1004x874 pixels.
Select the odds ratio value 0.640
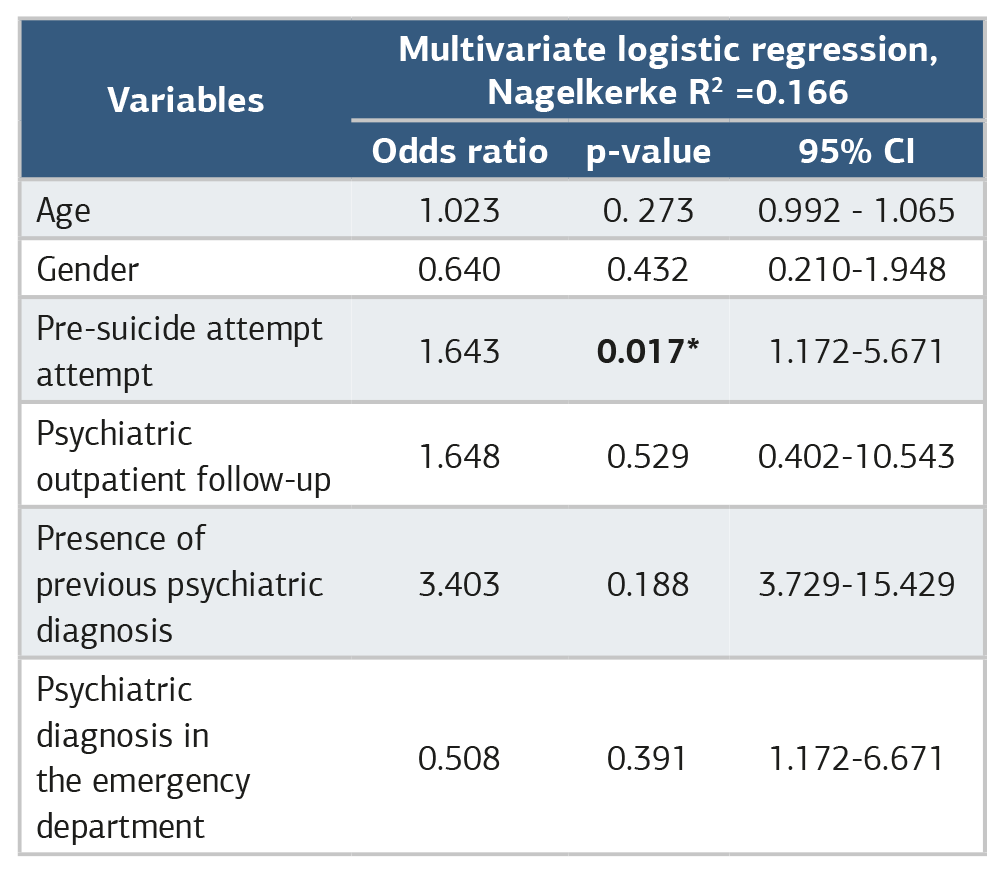point(459,269)
